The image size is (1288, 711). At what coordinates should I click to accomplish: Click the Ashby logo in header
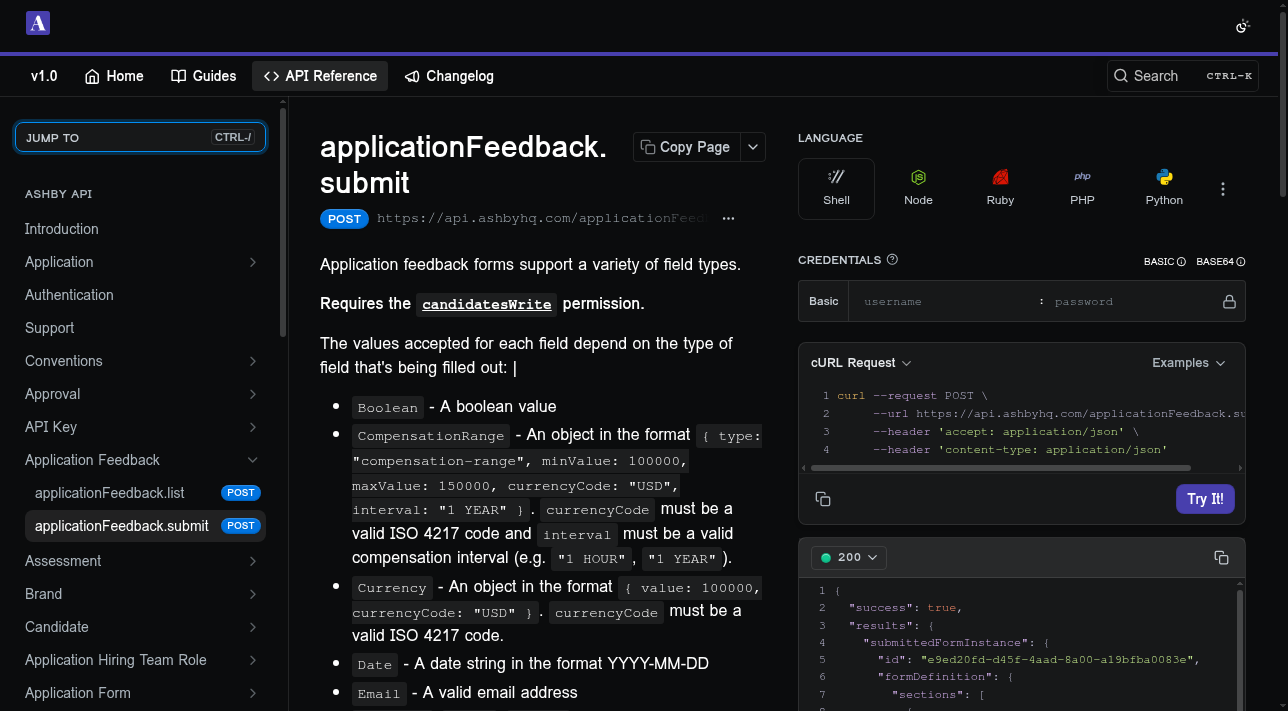pos(37,24)
